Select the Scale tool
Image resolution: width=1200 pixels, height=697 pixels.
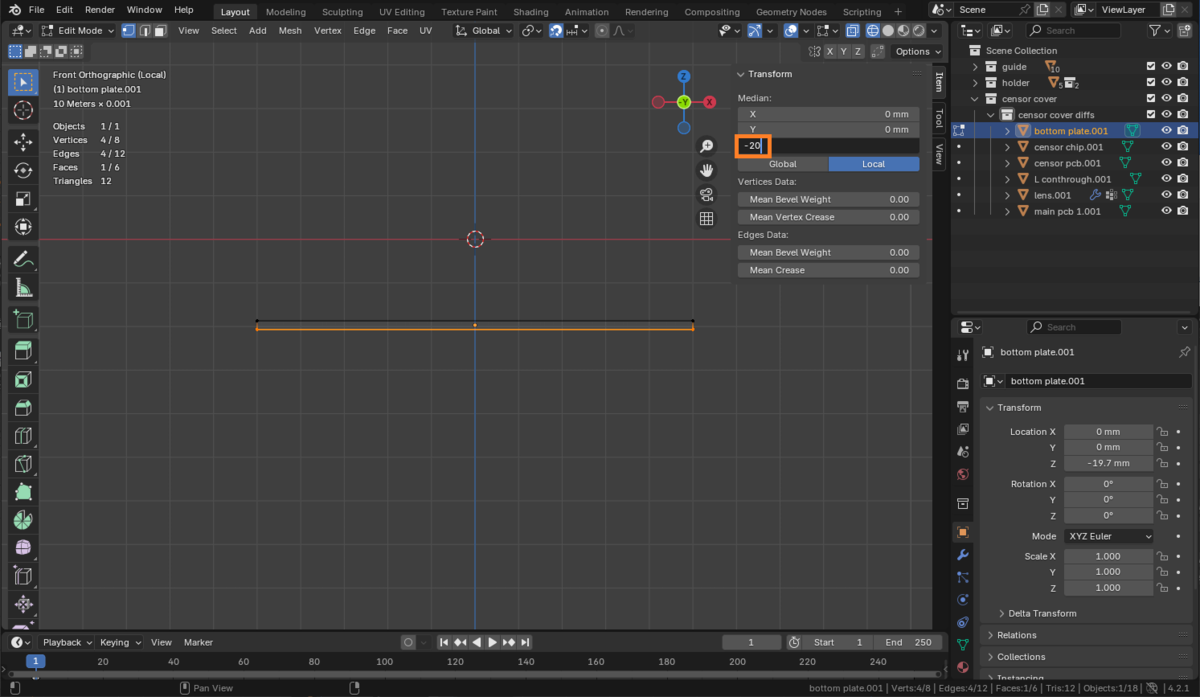pos(24,199)
